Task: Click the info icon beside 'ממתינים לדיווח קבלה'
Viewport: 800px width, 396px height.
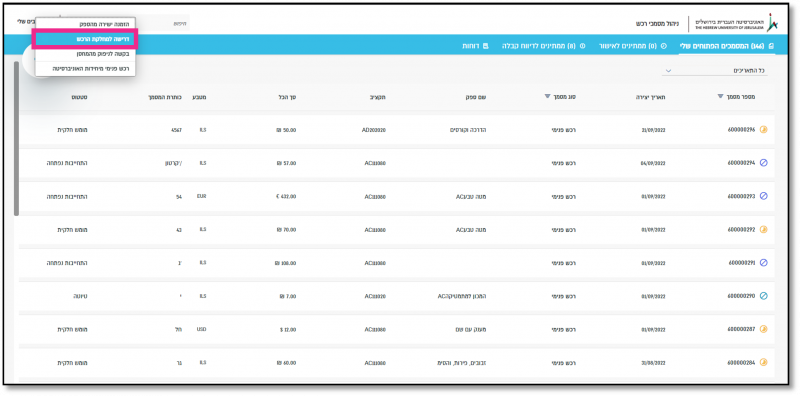Action: click(x=583, y=46)
